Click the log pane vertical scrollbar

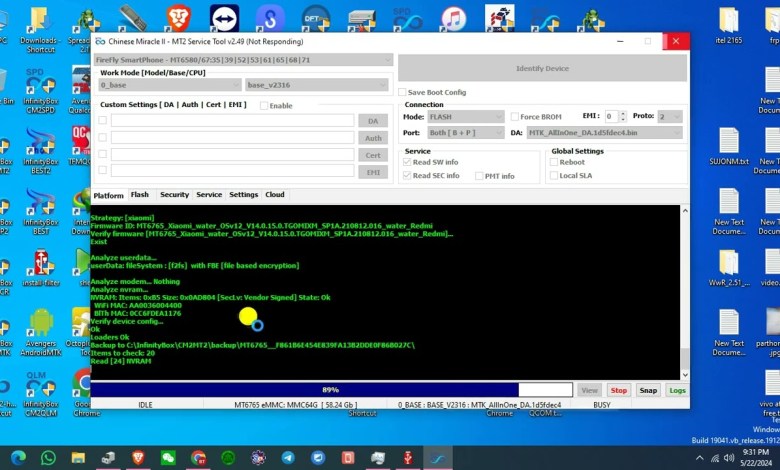tap(685, 292)
